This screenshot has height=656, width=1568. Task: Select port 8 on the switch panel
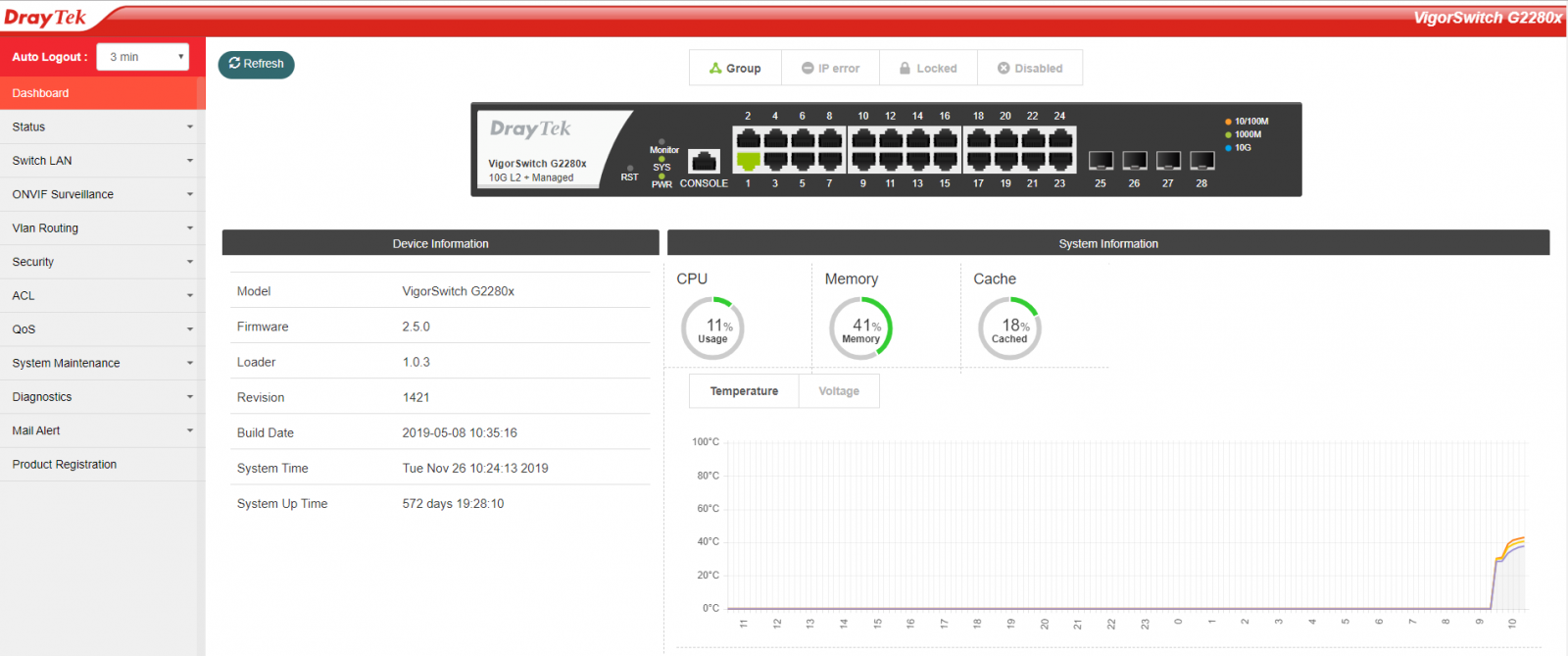coord(830,137)
